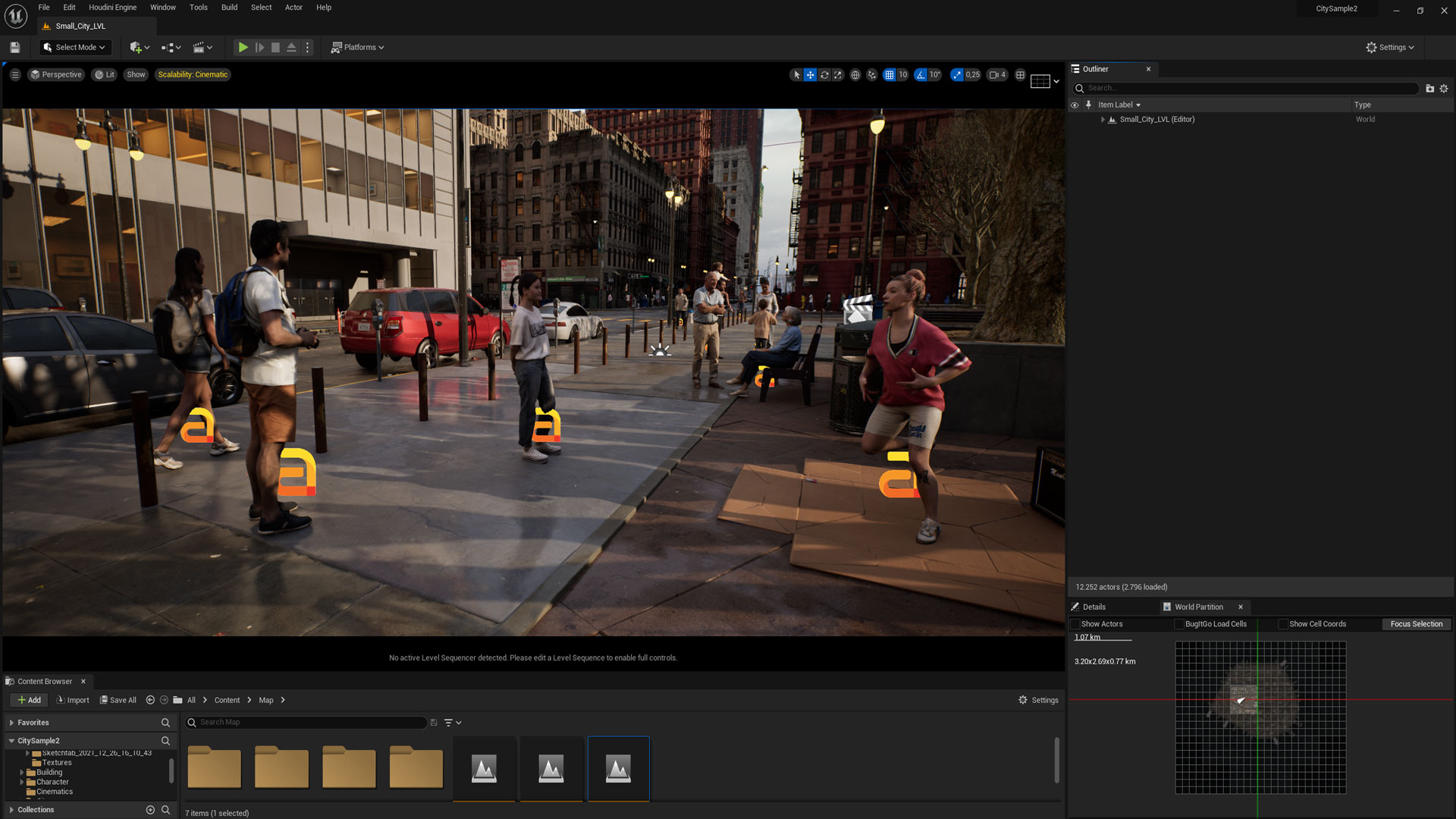This screenshot has width=1456, height=819.
Task: Click the Outliner search field
Action: point(1246,88)
